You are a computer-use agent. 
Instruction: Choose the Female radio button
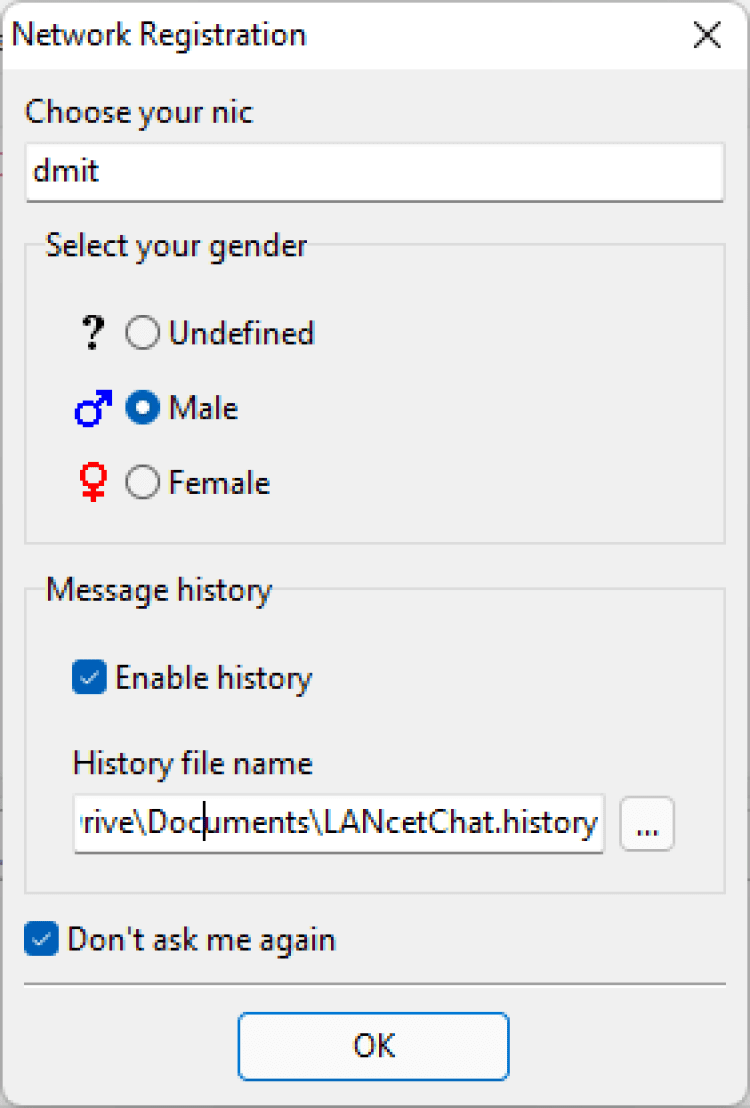[x=143, y=484]
